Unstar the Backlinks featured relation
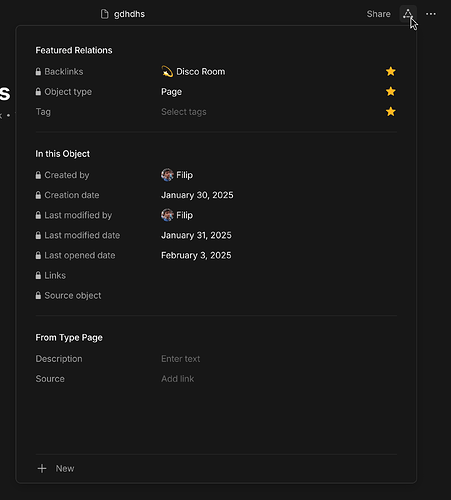451x500 pixels. (391, 71)
